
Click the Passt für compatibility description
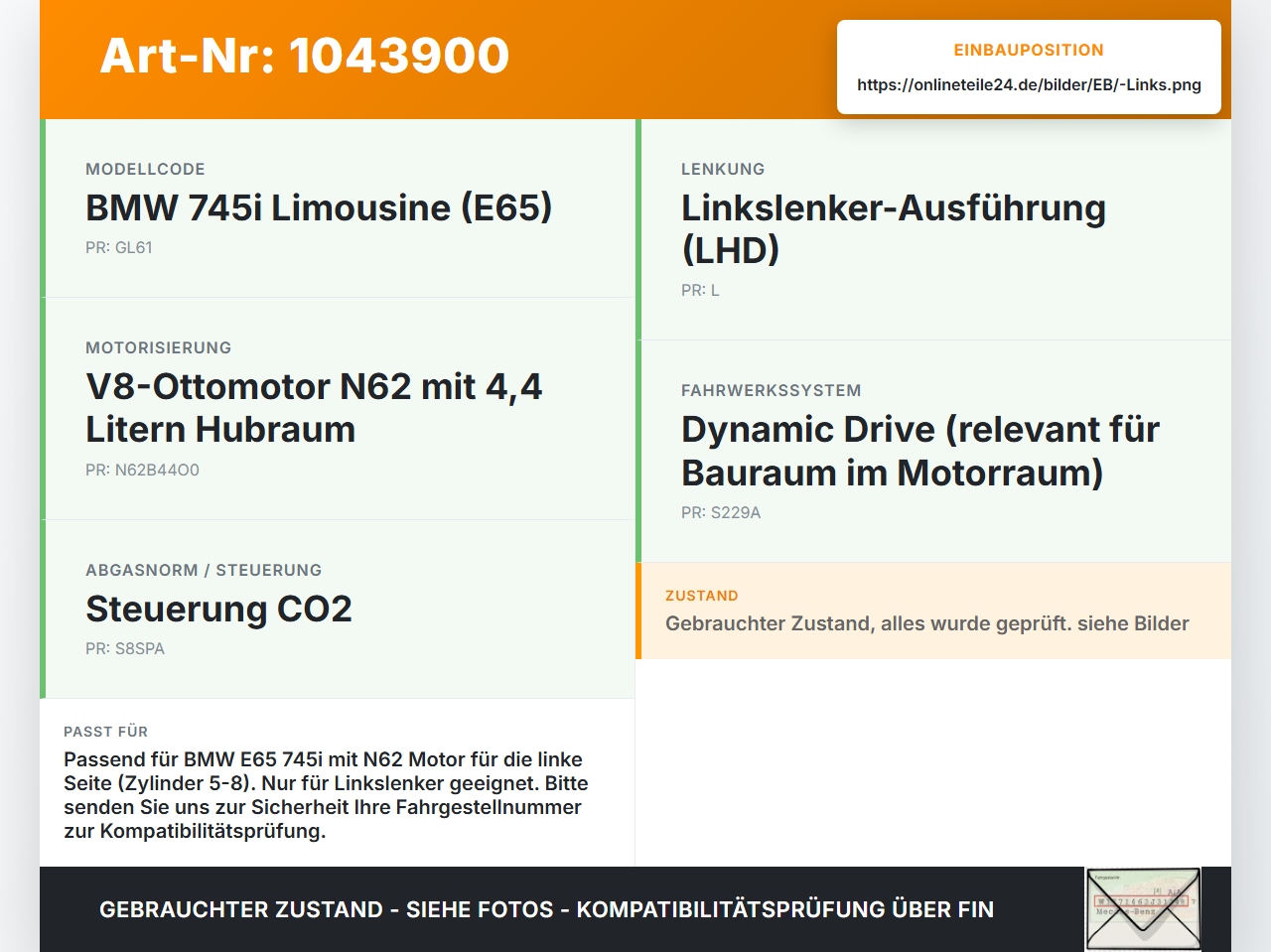coord(326,795)
